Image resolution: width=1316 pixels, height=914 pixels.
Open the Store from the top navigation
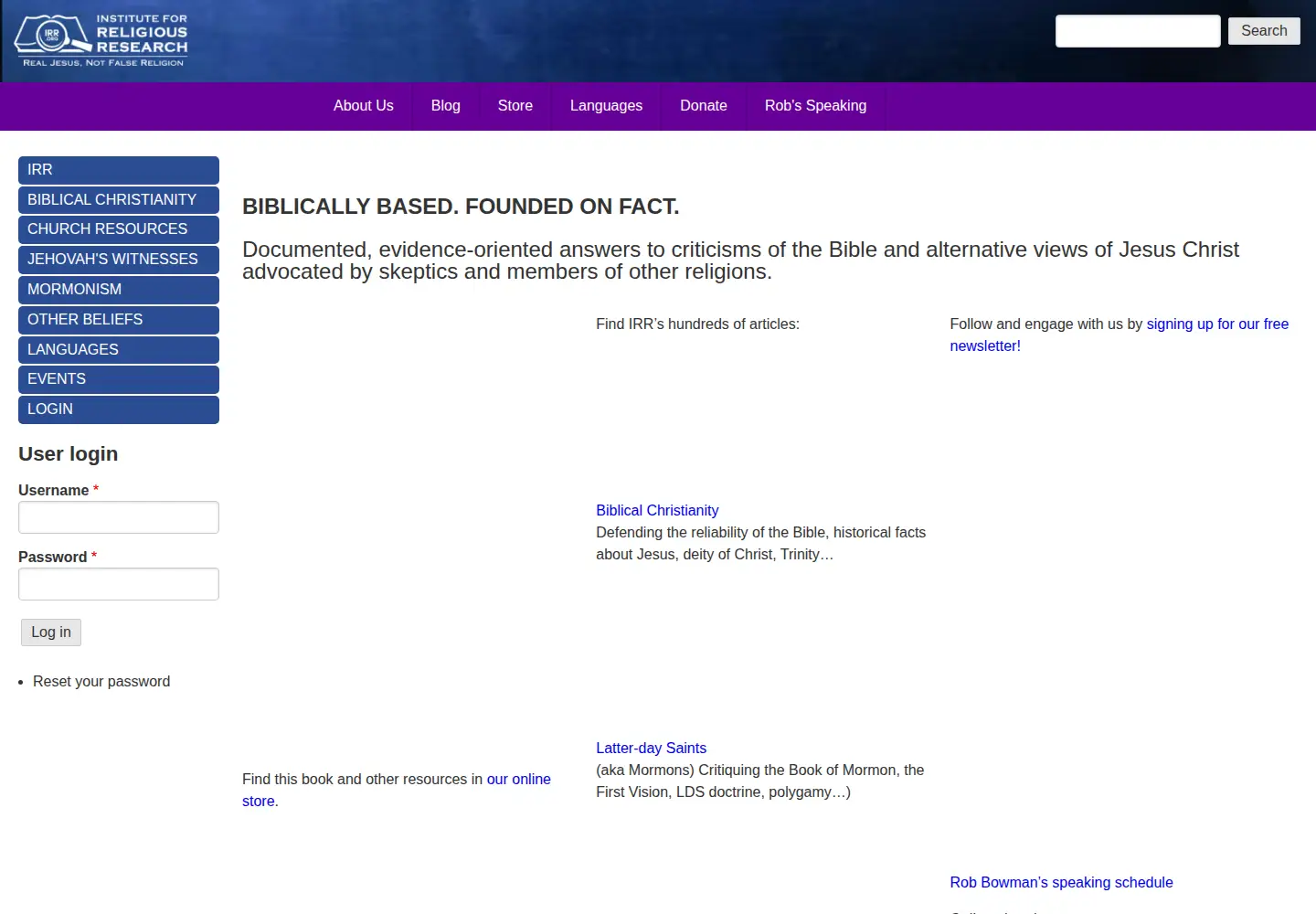pyautogui.click(x=515, y=106)
